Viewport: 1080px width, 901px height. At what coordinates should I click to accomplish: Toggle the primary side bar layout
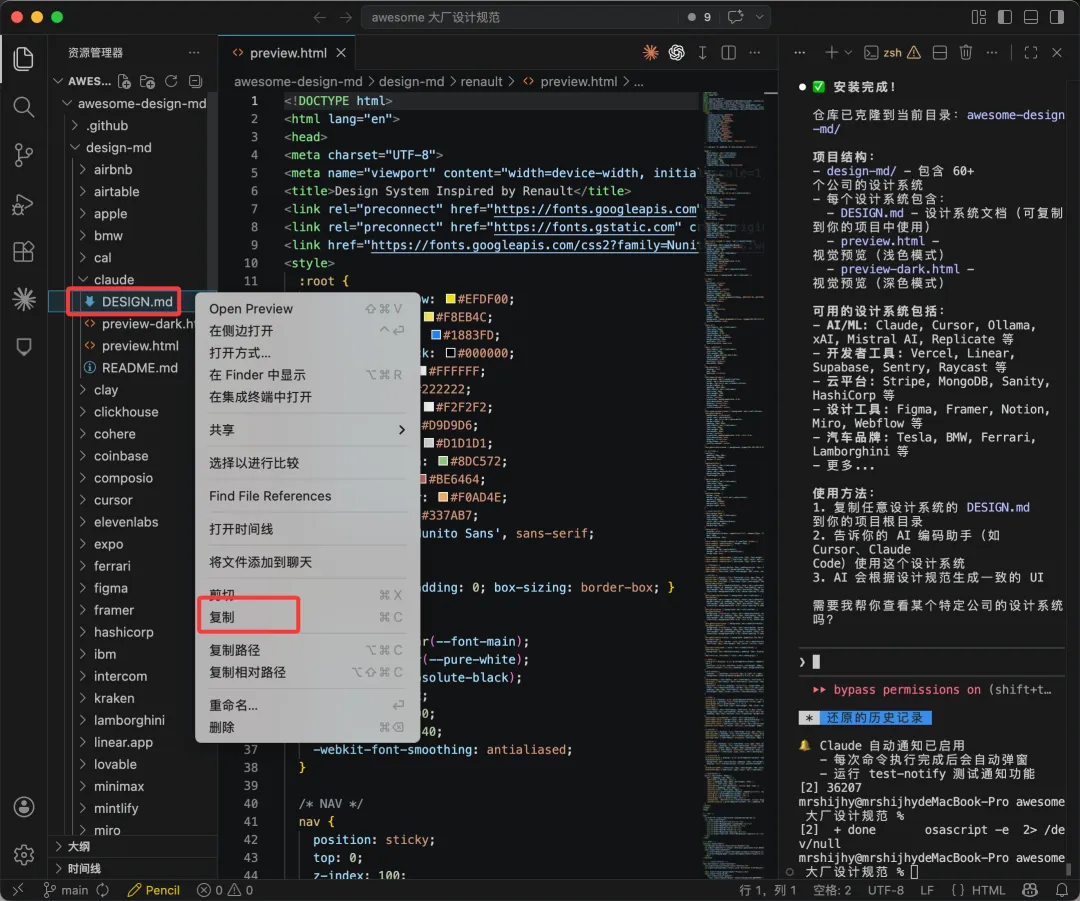click(x=1005, y=17)
